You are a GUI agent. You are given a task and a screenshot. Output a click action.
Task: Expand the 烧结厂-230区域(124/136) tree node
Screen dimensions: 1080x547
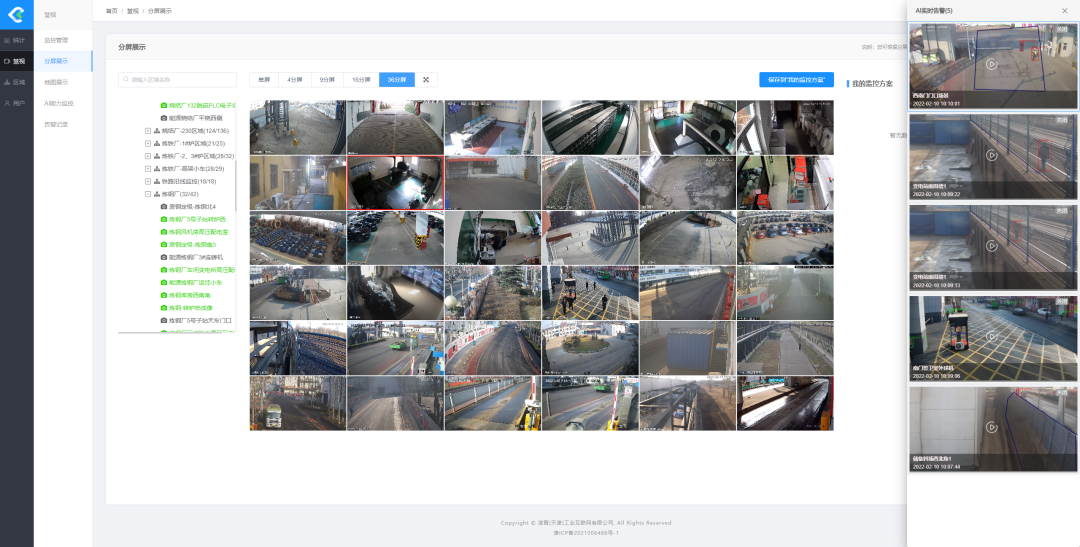[148, 131]
